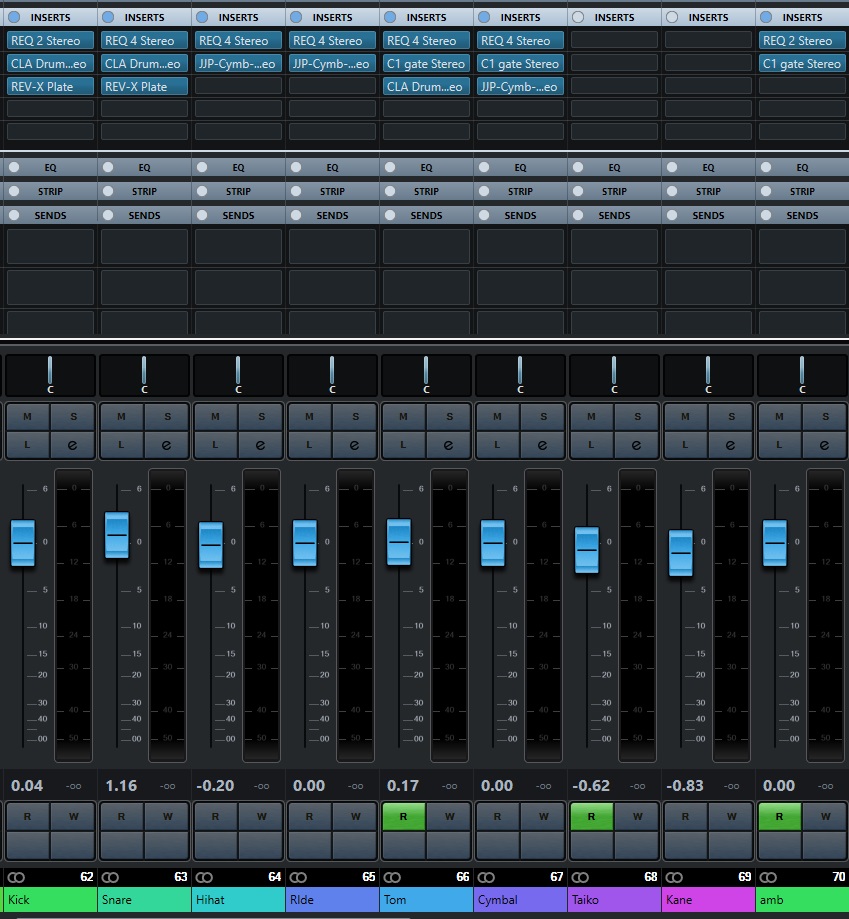This screenshot has width=849, height=919.
Task: Mute the Kick channel
Action: click(x=28, y=417)
